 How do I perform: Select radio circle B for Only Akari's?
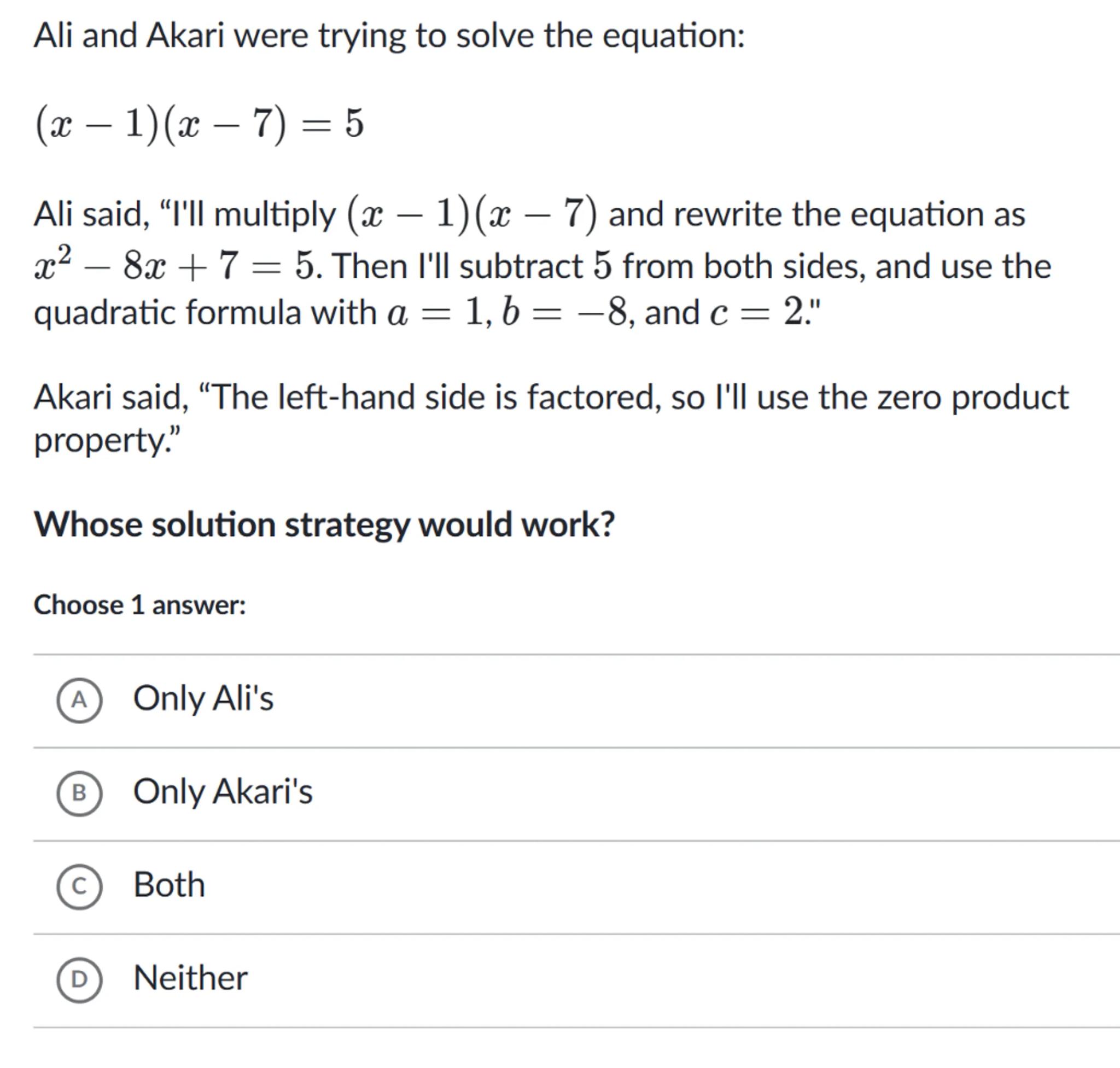pyautogui.click(x=79, y=793)
